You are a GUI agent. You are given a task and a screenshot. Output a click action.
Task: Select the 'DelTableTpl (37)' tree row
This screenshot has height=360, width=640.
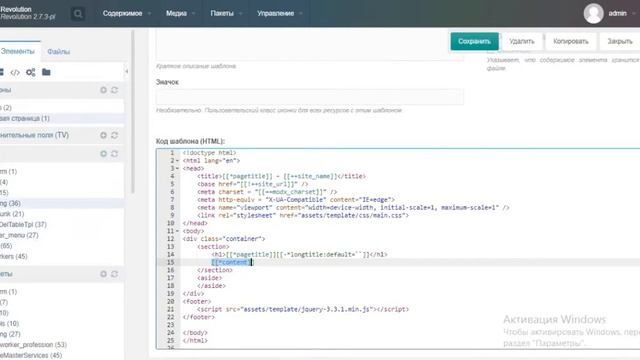click(x=62, y=224)
